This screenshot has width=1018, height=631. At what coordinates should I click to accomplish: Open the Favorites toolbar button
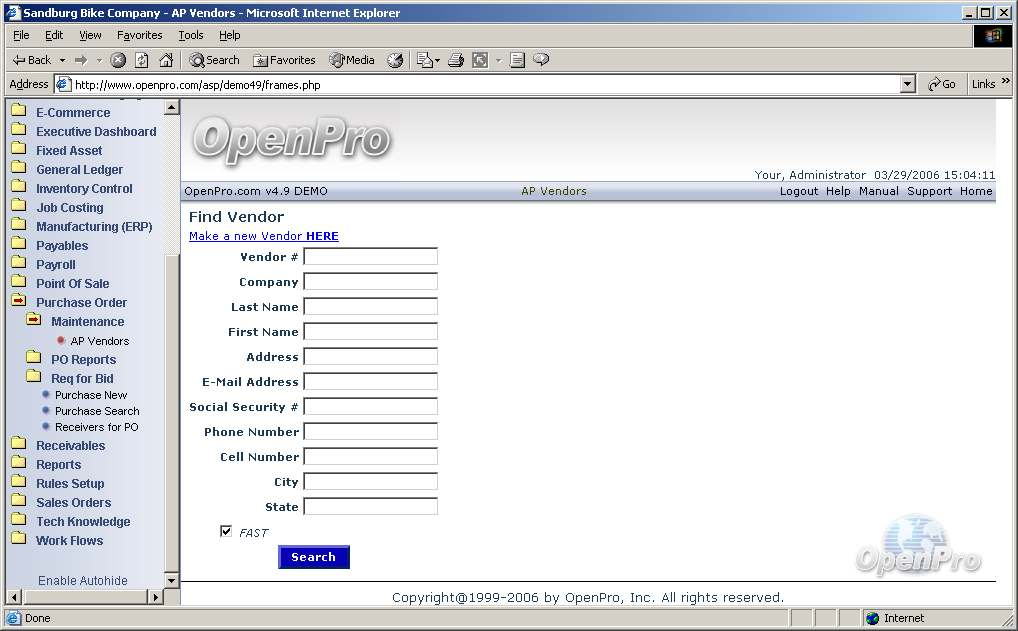tap(284, 60)
